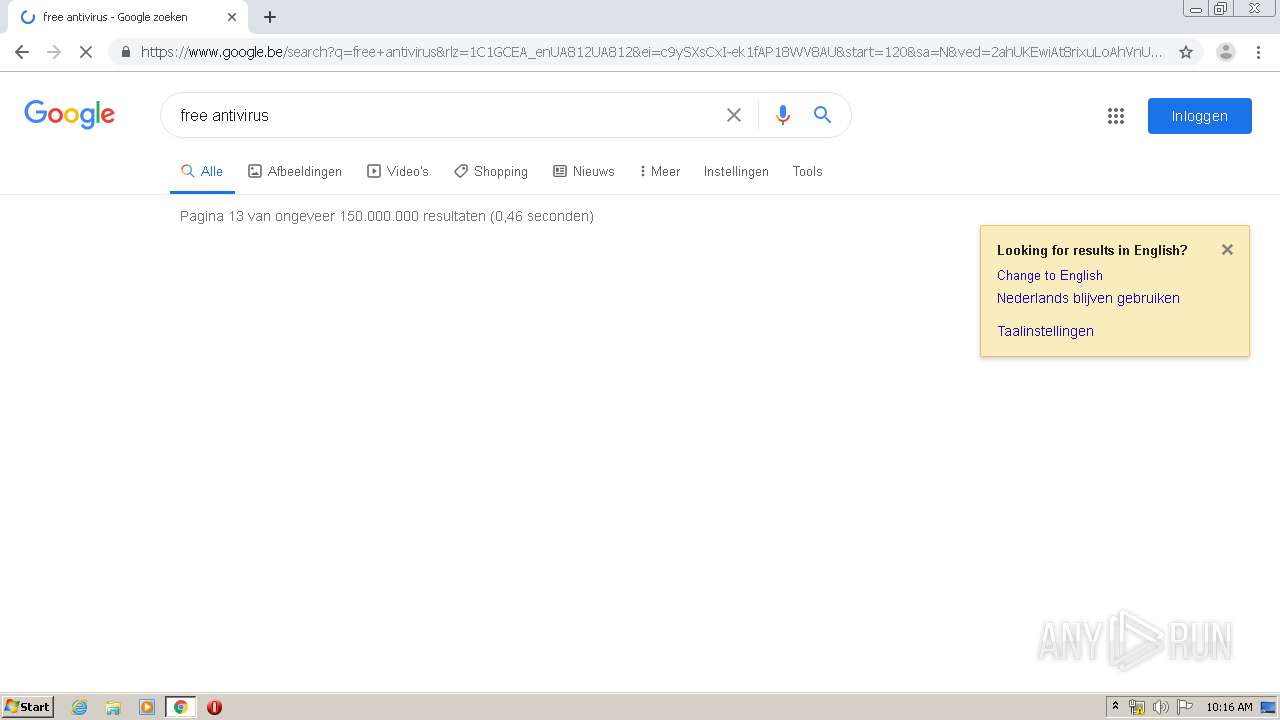
Task: Clear the search box text
Action: [x=734, y=115]
